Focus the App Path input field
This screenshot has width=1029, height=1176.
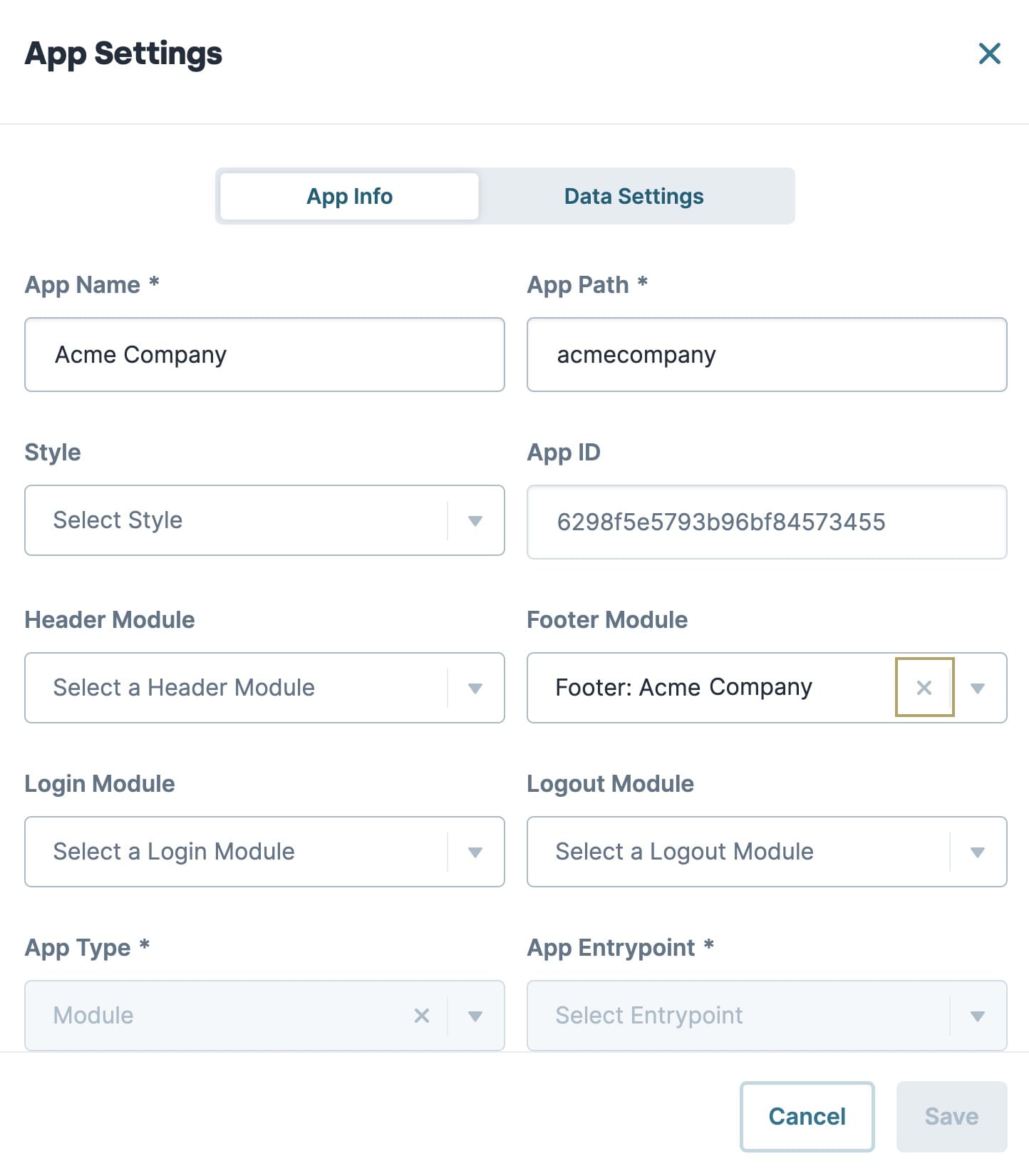click(x=767, y=354)
